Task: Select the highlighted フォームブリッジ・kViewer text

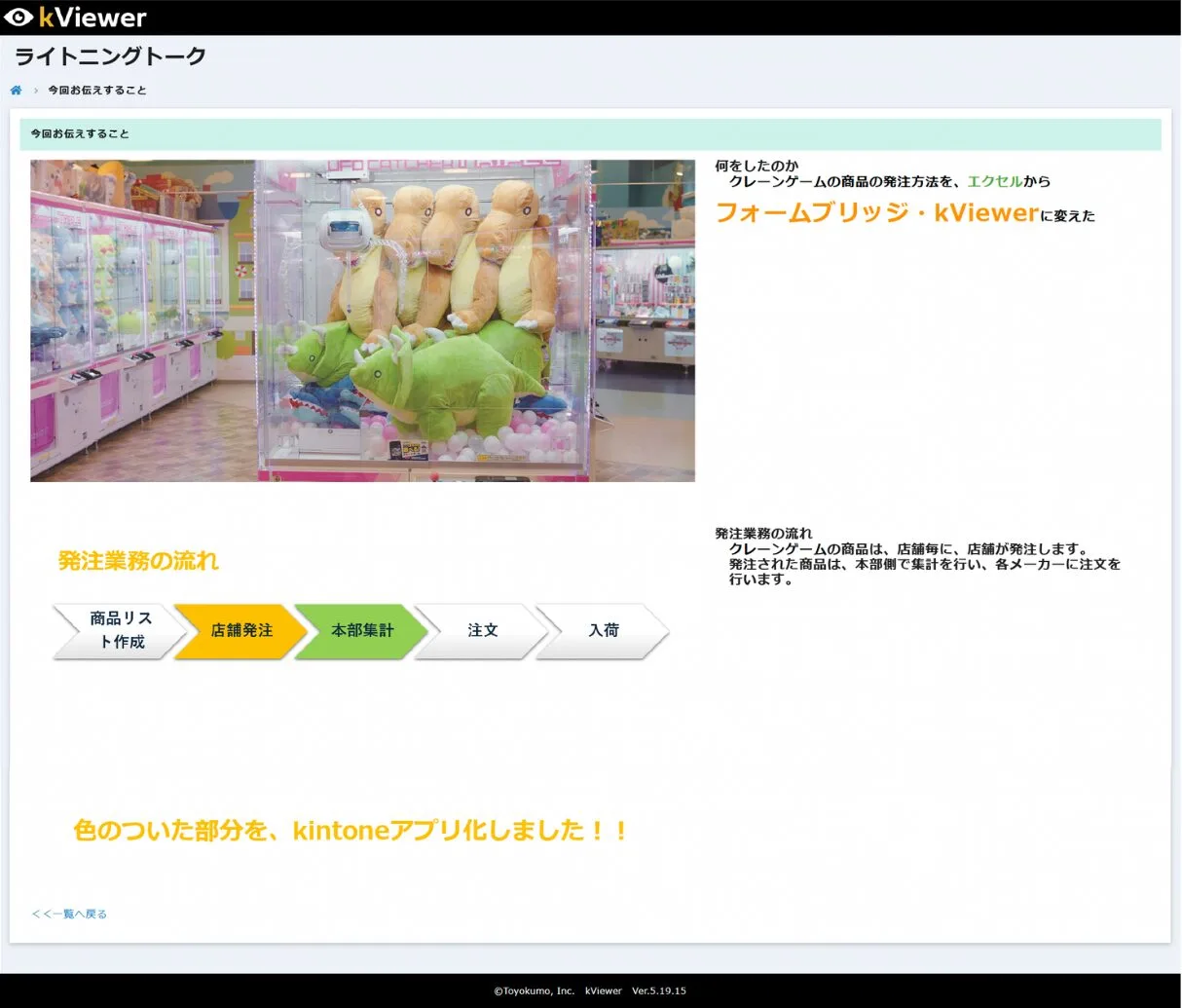Action: [874, 213]
